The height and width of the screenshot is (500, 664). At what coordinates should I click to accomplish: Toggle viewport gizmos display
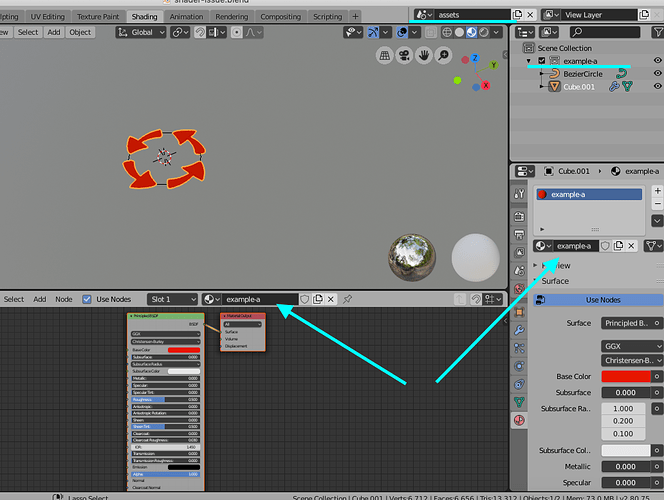click(373, 33)
